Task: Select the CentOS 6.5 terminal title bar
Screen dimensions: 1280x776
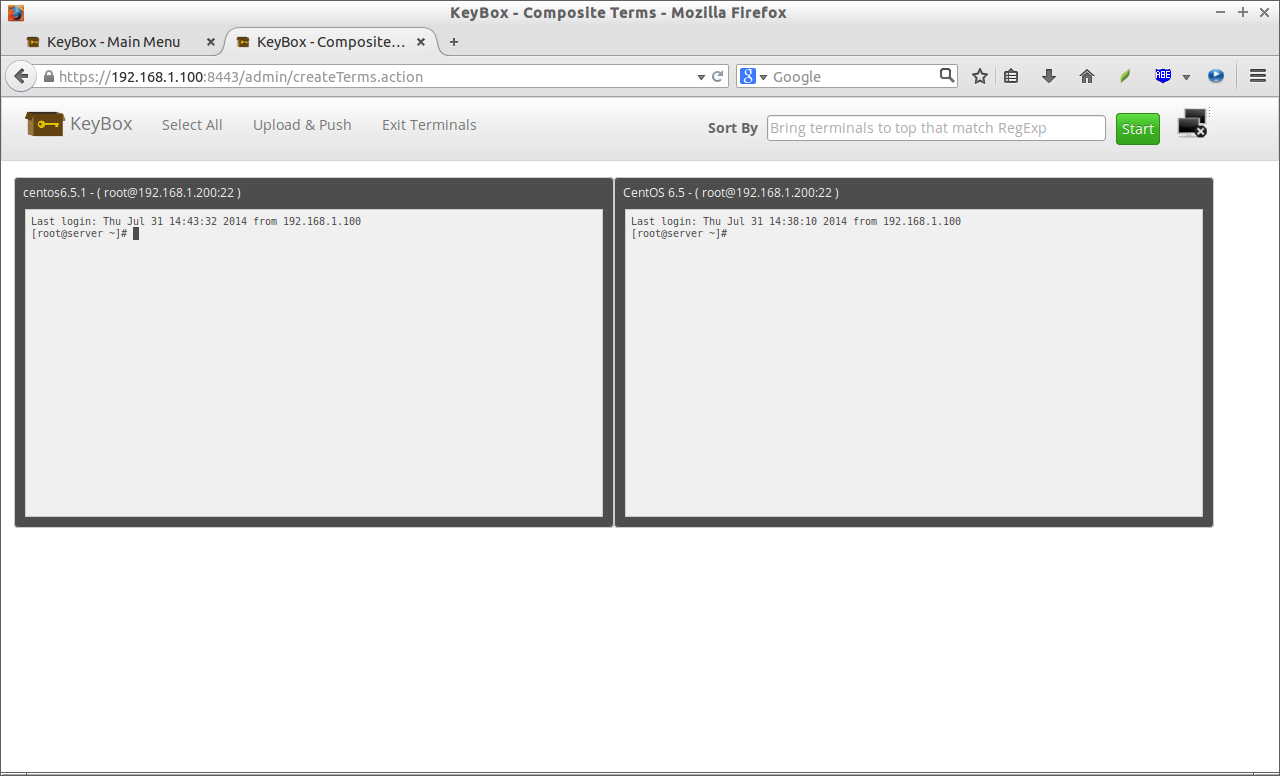Action: [914, 192]
